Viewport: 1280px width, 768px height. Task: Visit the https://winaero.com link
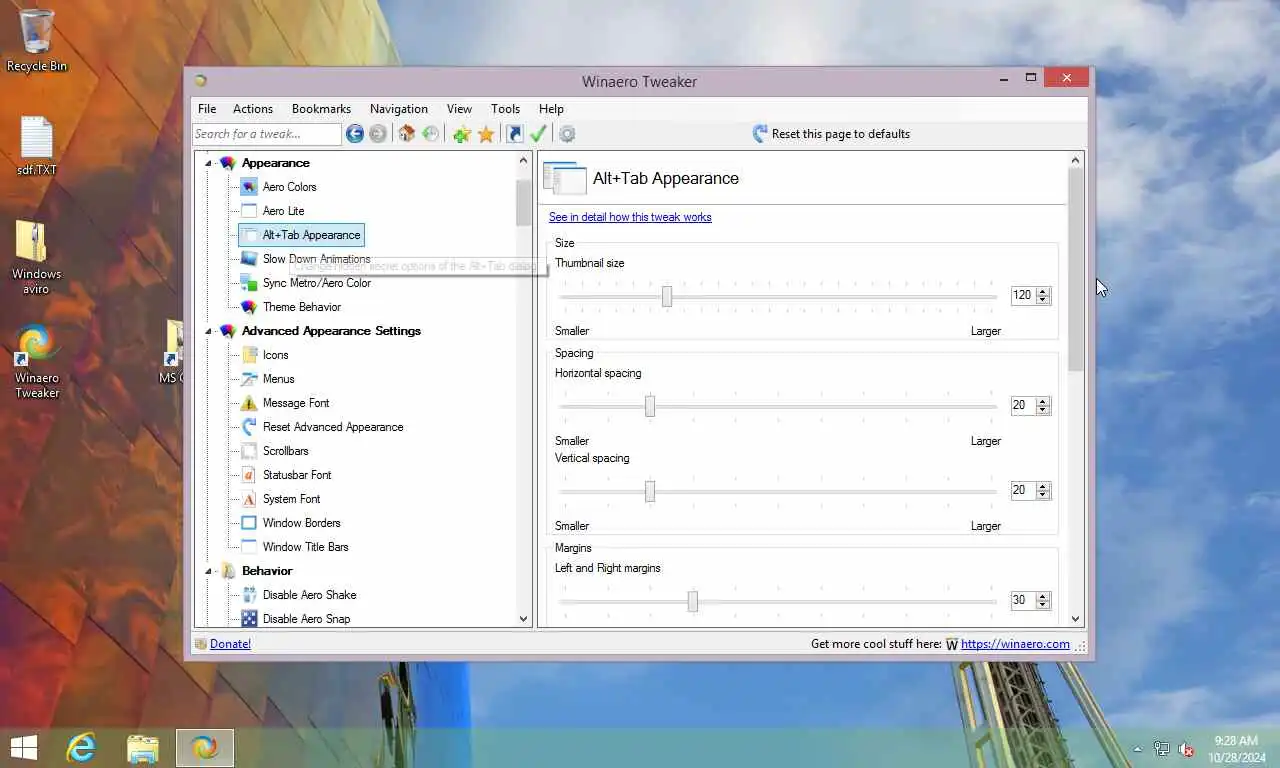(1015, 644)
